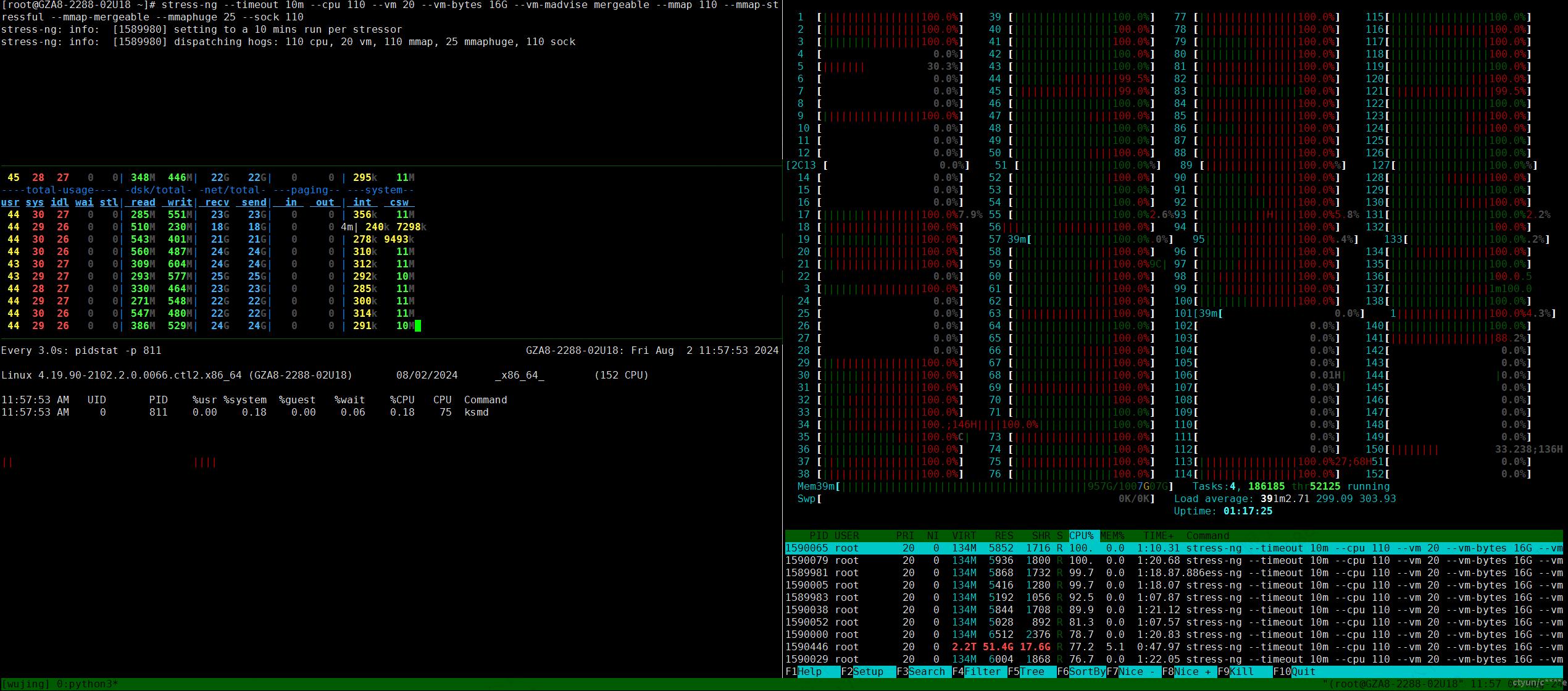Click the Swp meter showing 0K/0K

976,498
